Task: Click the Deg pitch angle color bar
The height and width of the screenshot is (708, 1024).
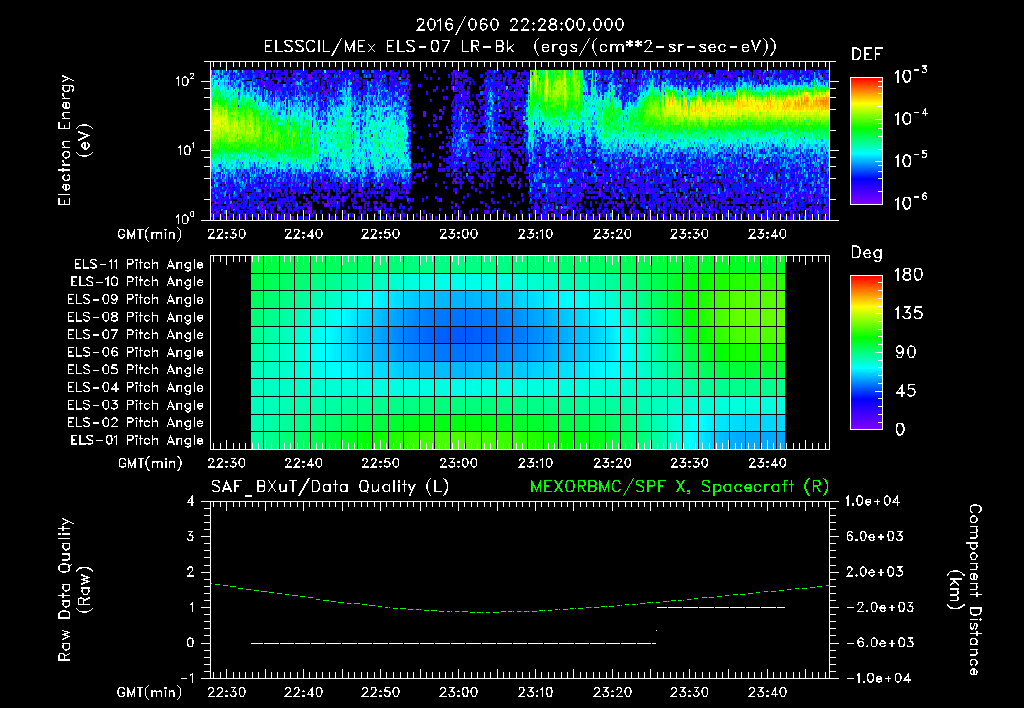Action: click(866, 352)
